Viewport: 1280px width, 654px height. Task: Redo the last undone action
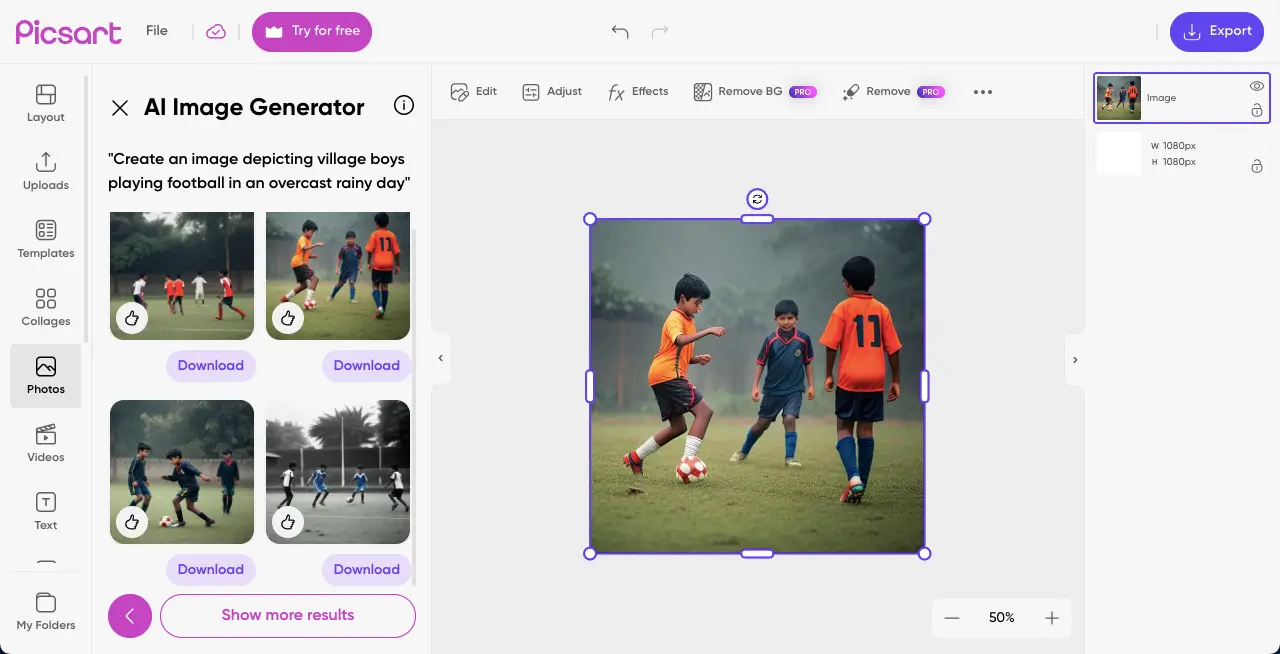click(x=660, y=32)
